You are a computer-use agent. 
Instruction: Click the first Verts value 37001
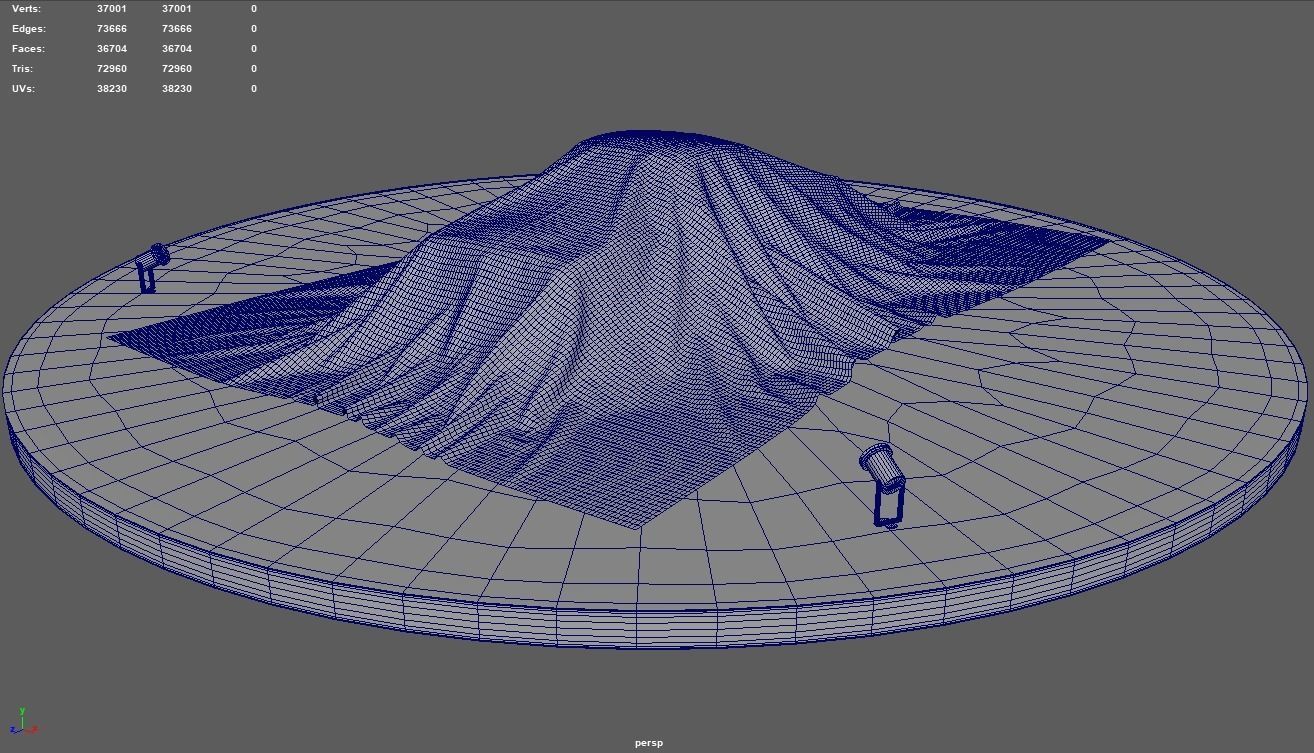point(112,9)
